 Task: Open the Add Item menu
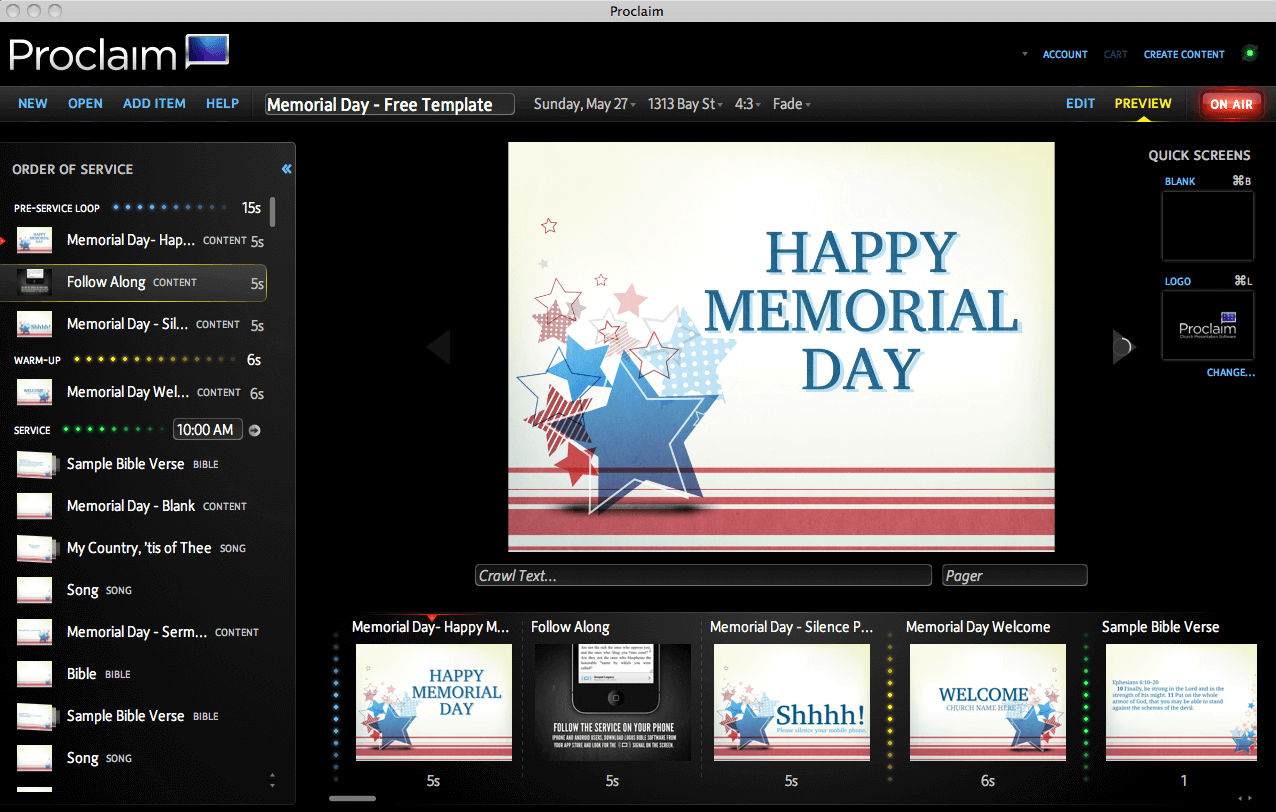[x=154, y=103]
